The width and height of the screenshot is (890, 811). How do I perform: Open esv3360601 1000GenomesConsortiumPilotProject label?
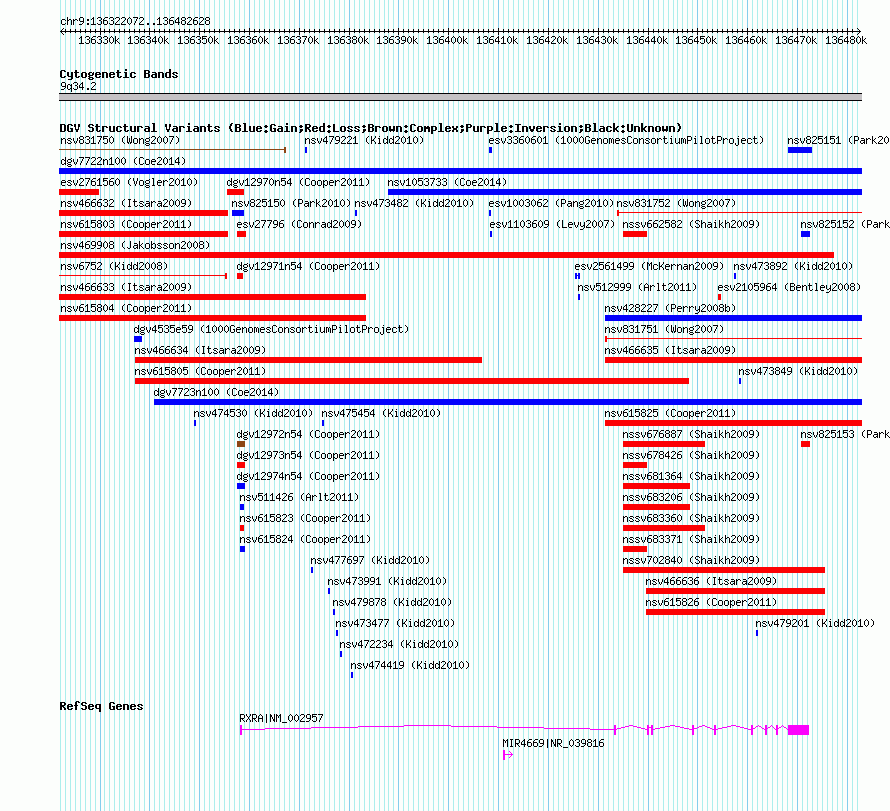tap(626, 140)
